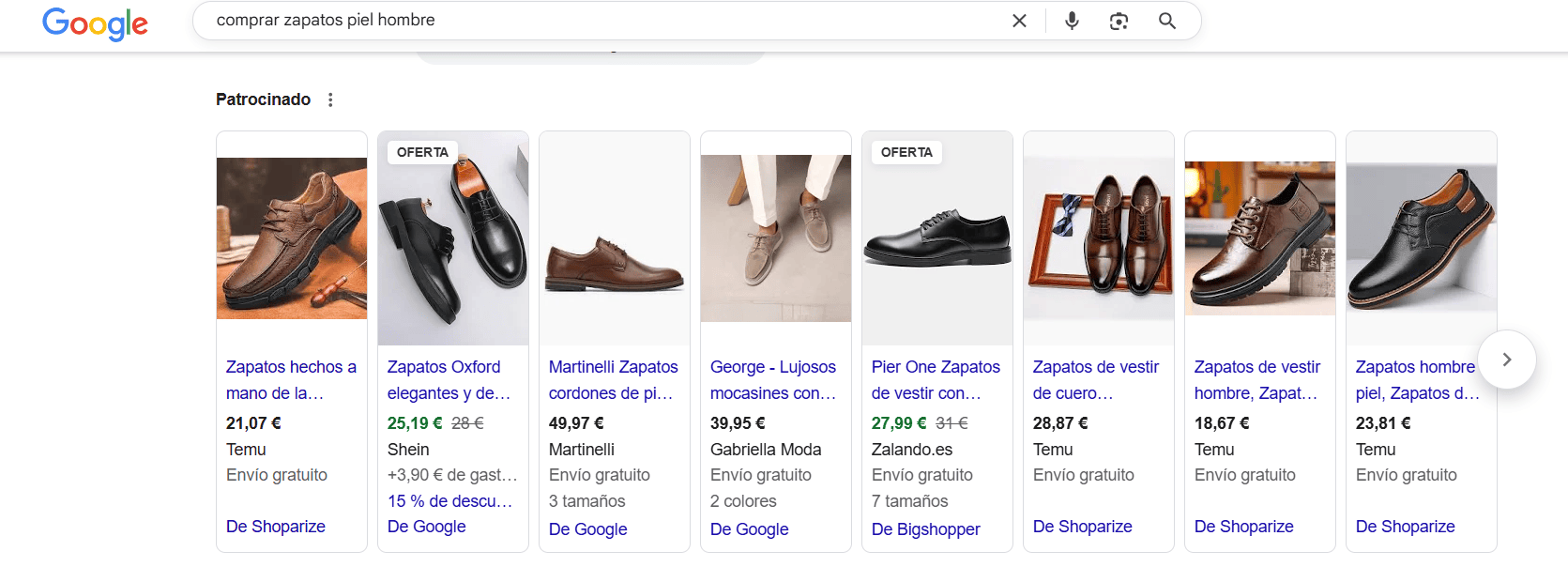1568x582 pixels.
Task: Submit search with magnifying glass icon
Action: point(1167,21)
